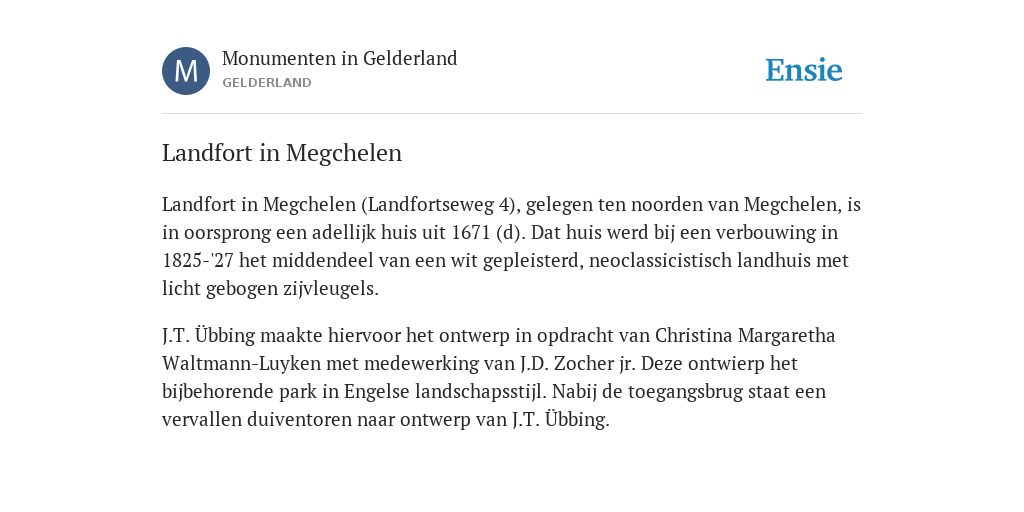Select the grey GELDERLAND category label
1024x512 pixels.
[266, 83]
